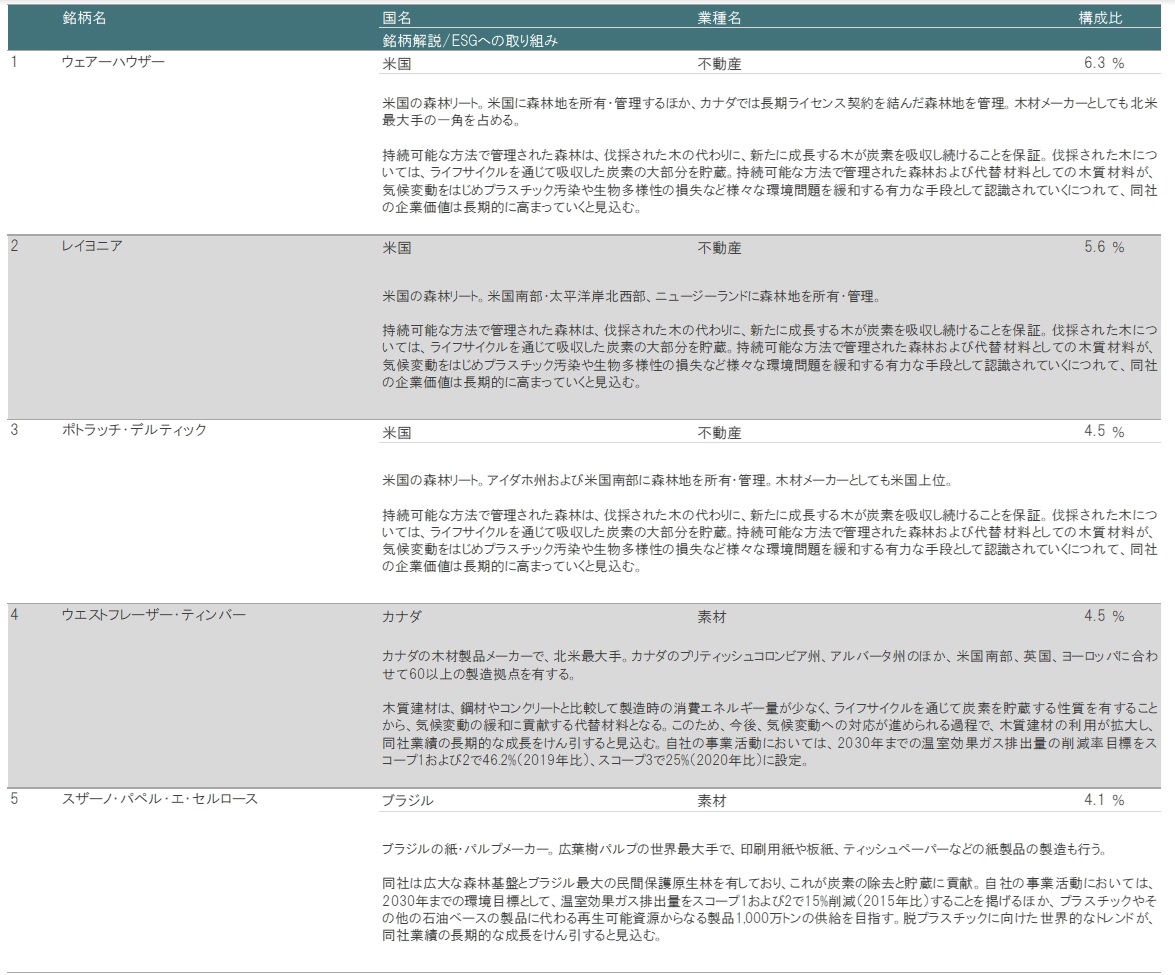
Task: Click 素材 sector in the ウエストフレーザー・ティンバー row
Action: click(711, 617)
